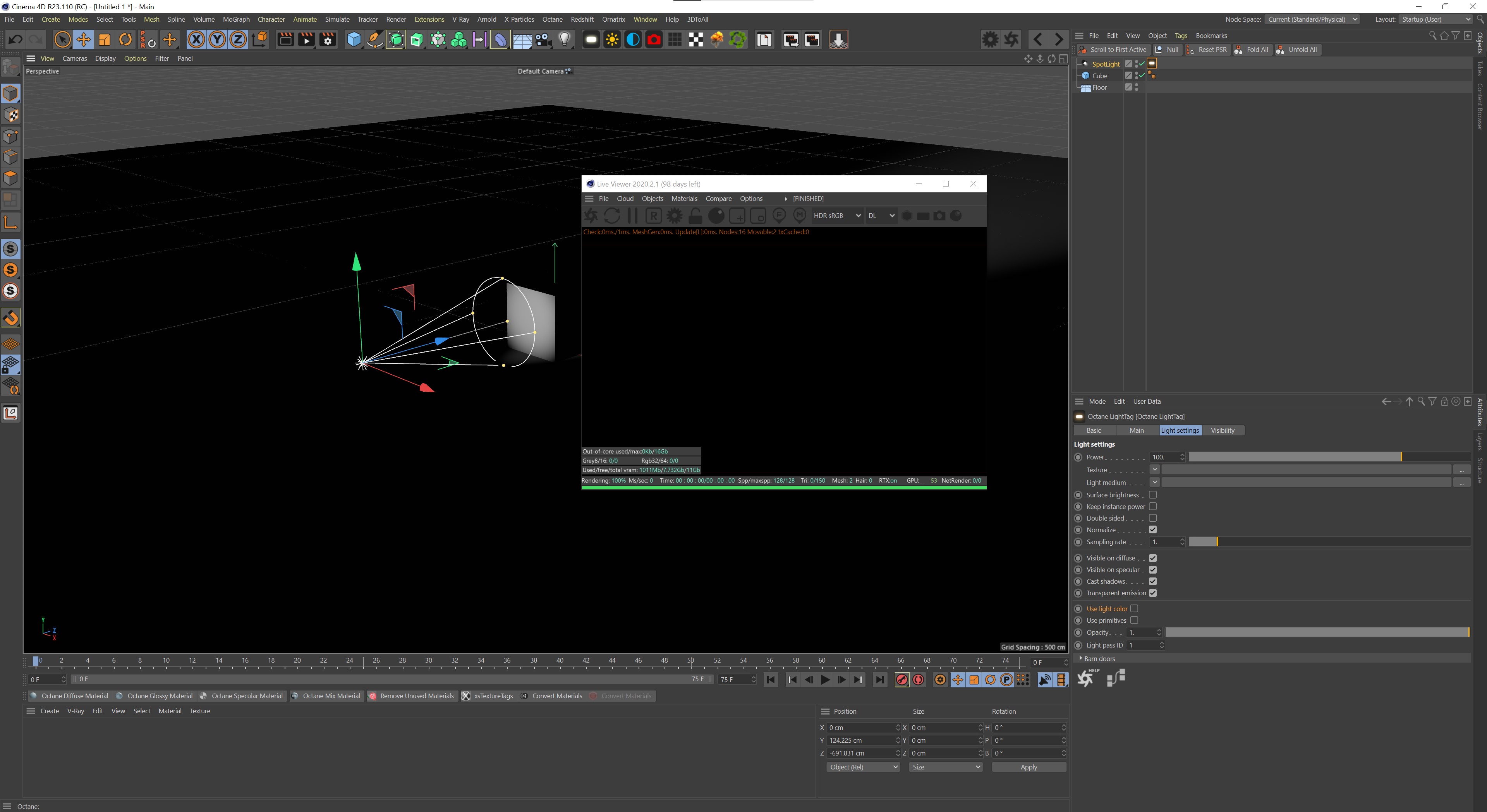Enable the Use light color checkbox

1134,608
